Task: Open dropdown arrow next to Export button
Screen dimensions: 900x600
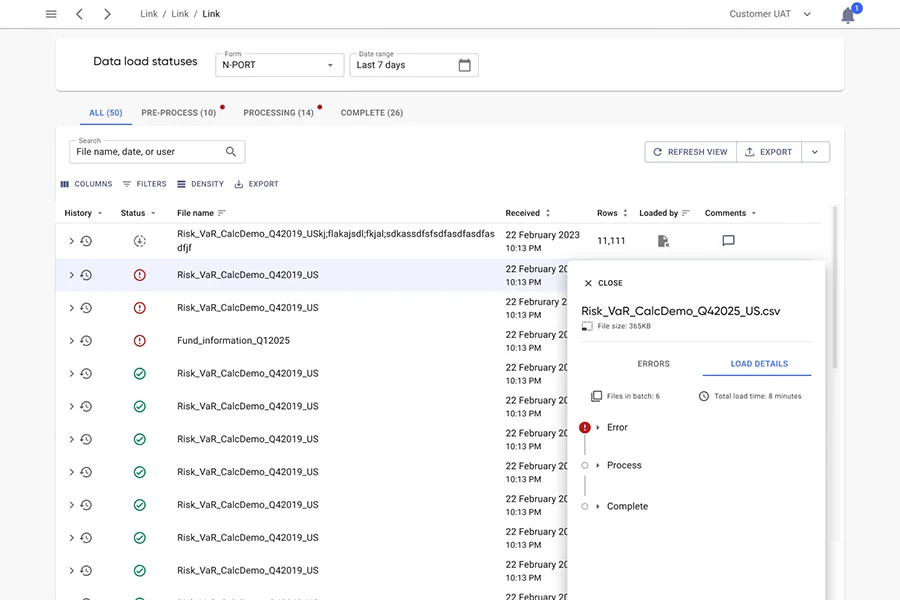Action: pyautogui.click(x=815, y=152)
